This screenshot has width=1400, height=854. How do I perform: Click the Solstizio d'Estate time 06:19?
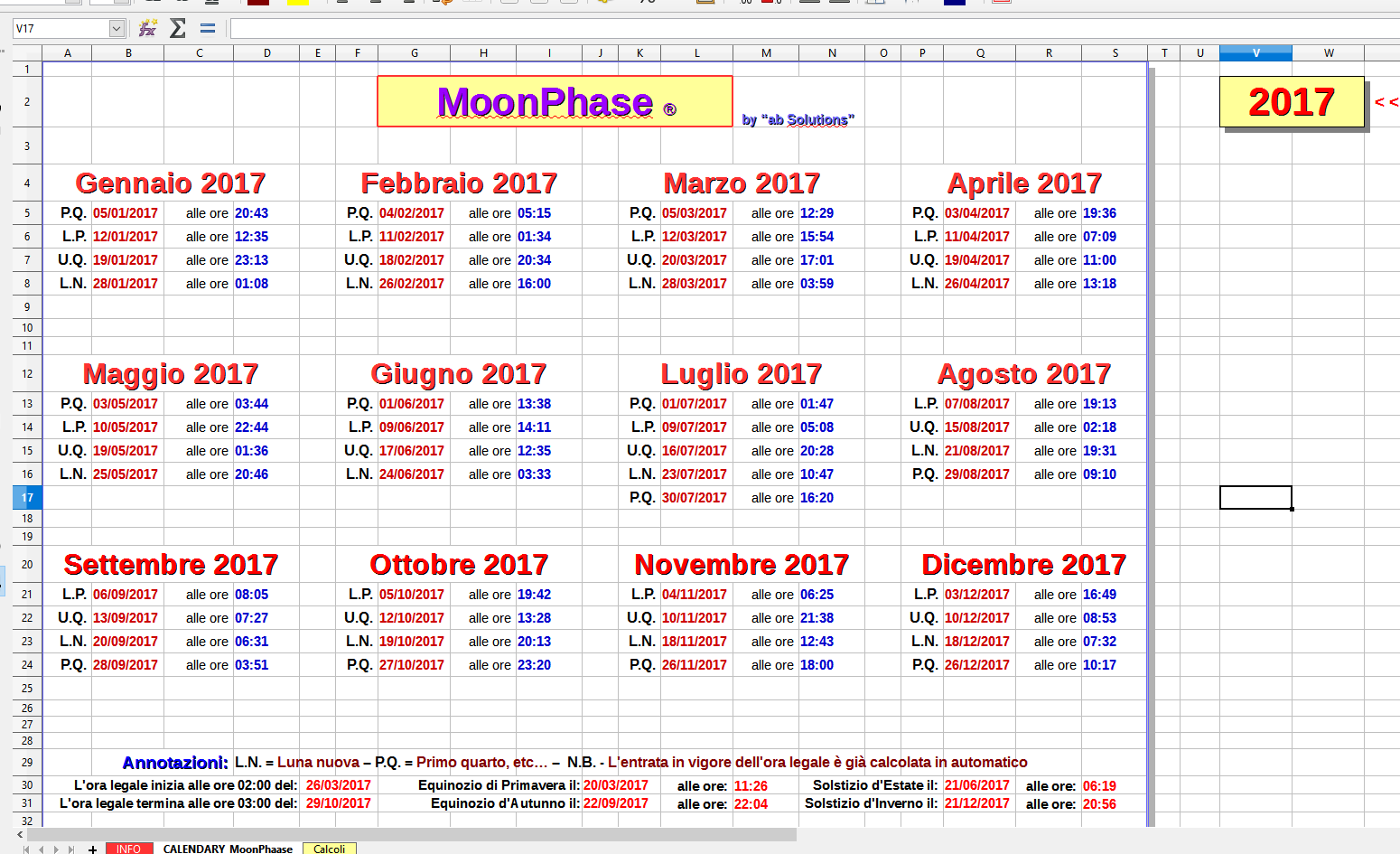coord(1100,786)
